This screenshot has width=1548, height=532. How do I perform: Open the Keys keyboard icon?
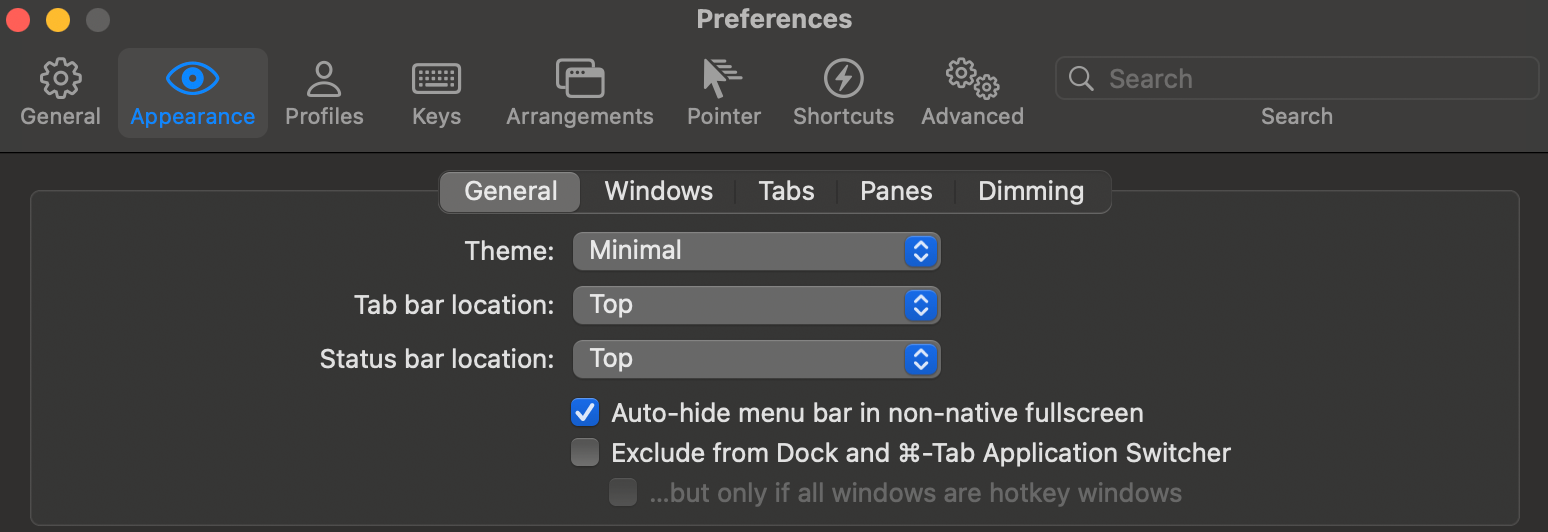click(x=436, y=79)
